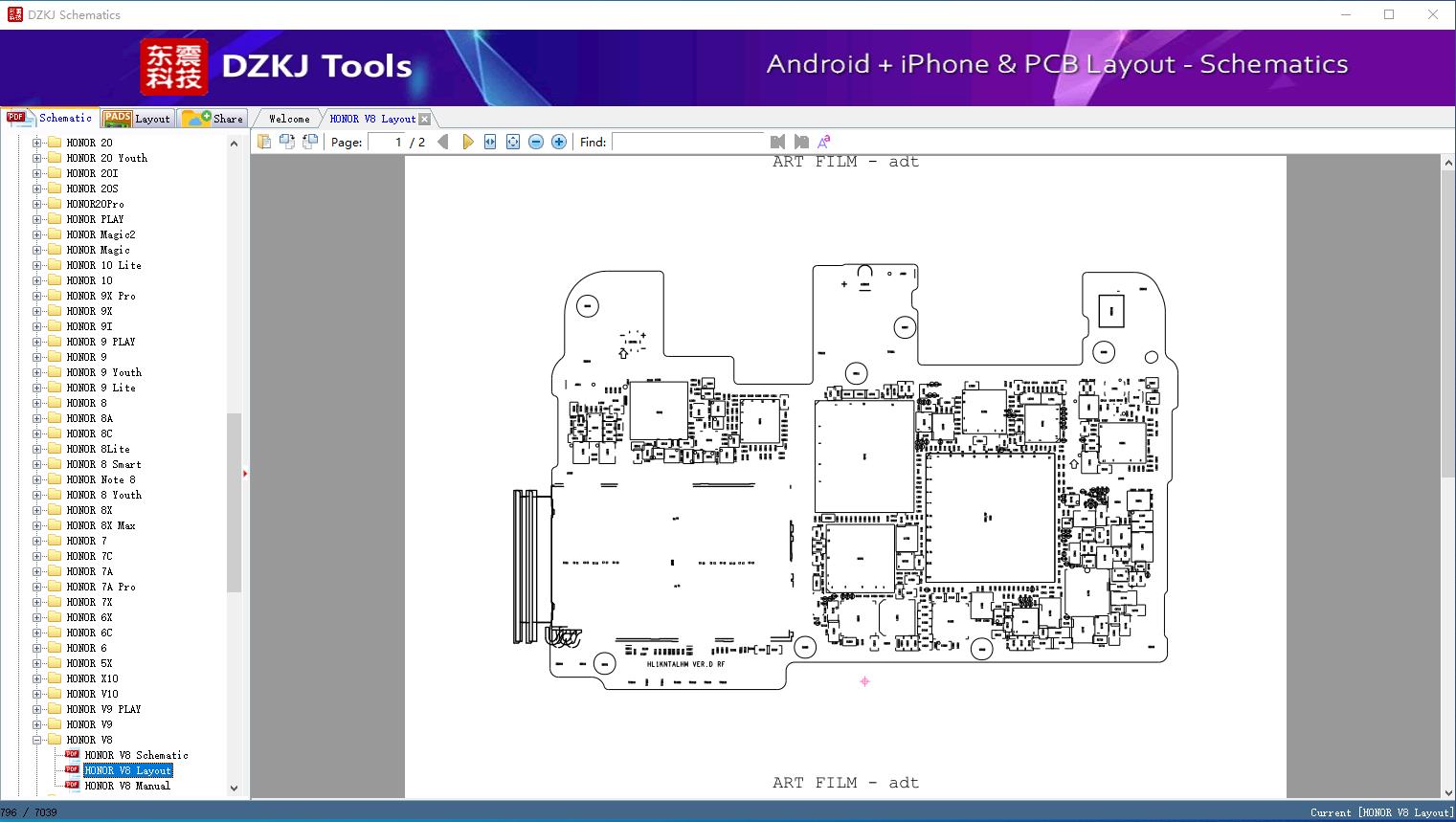Expand the HONOR 8 folder

(37, 403)
